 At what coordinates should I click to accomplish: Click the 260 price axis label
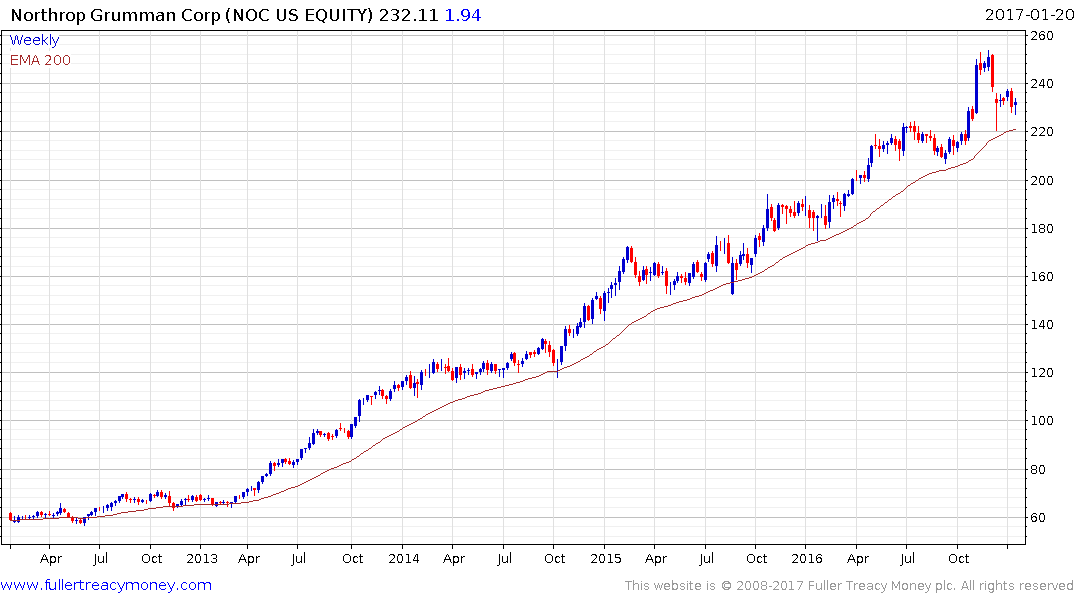(1042, 36)
